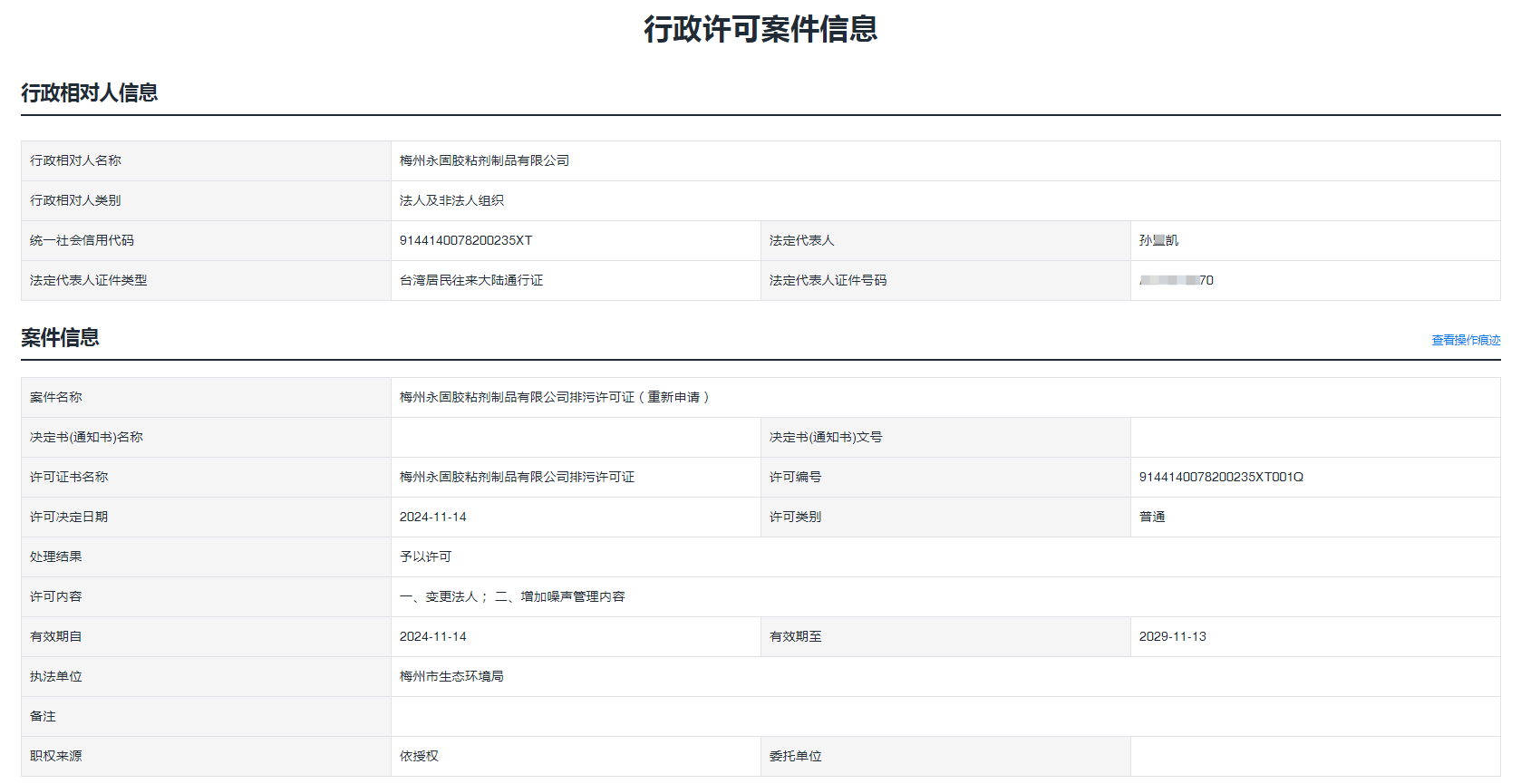Viewport: 1521px width, 784px height.
Task: Select the 许可内容 text about 变更法人
Action: coord(512,597)
